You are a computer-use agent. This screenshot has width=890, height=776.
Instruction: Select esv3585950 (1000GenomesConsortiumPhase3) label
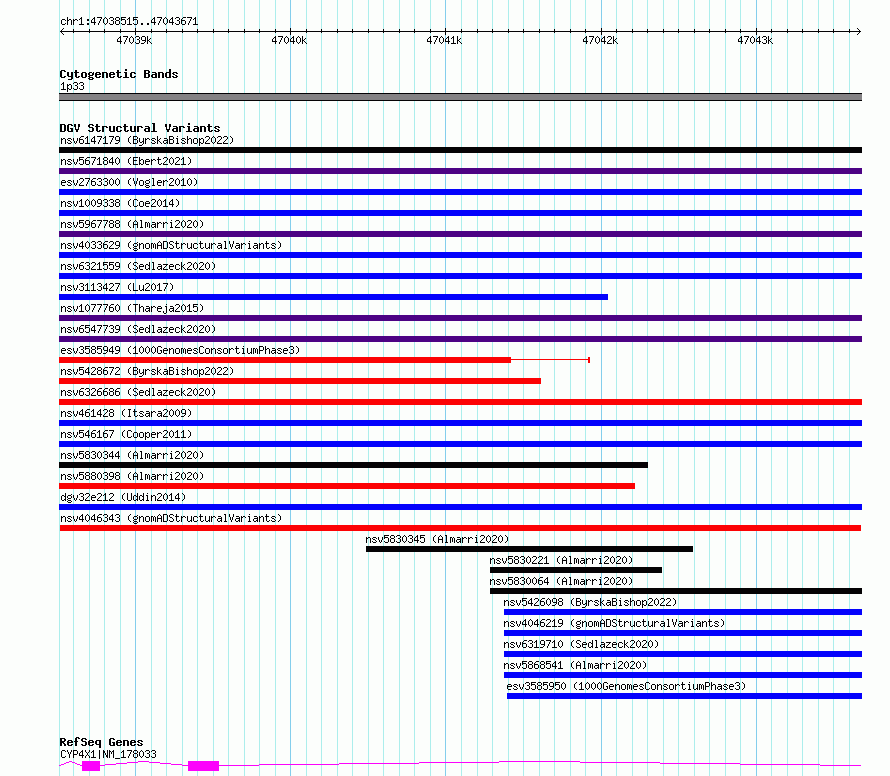626,686
